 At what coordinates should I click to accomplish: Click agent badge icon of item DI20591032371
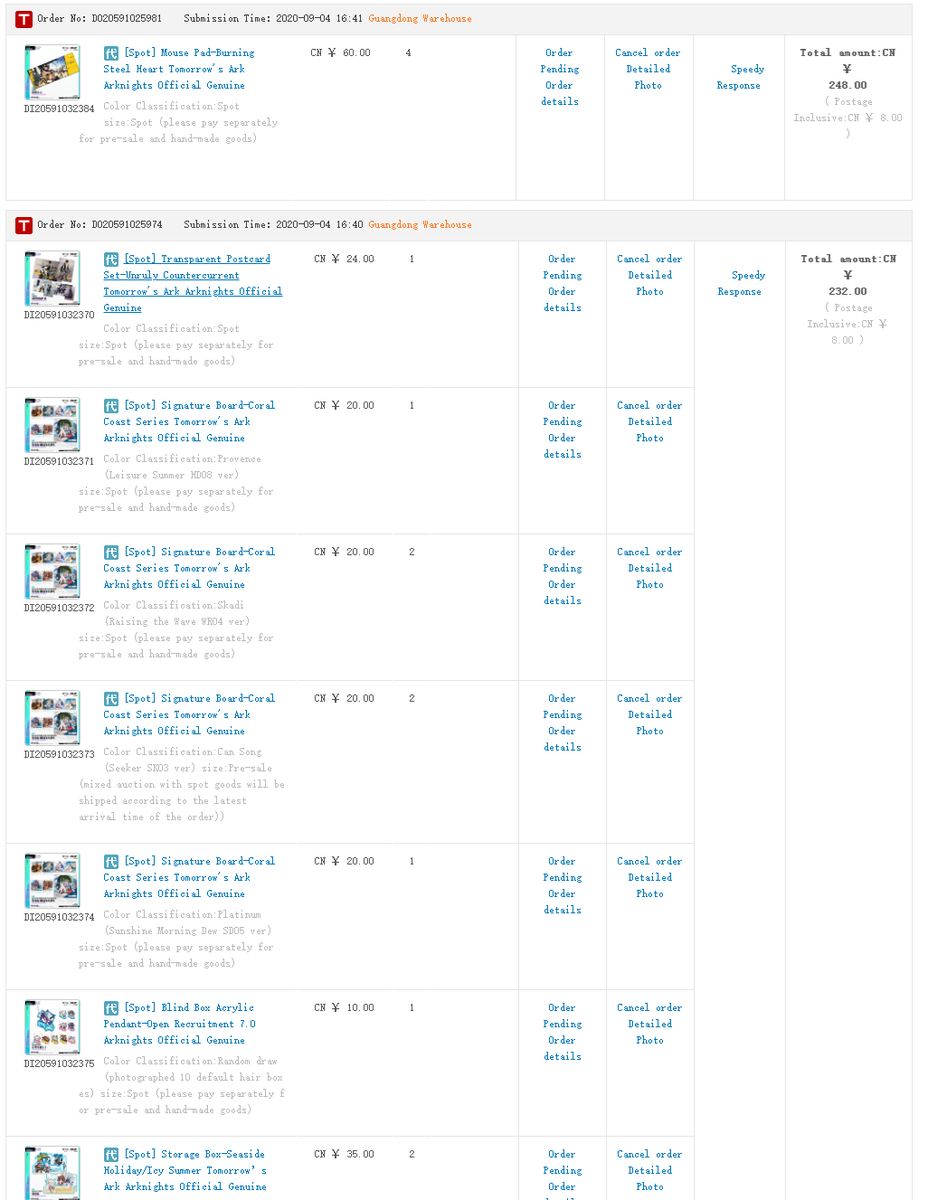[x=111, y=406]
